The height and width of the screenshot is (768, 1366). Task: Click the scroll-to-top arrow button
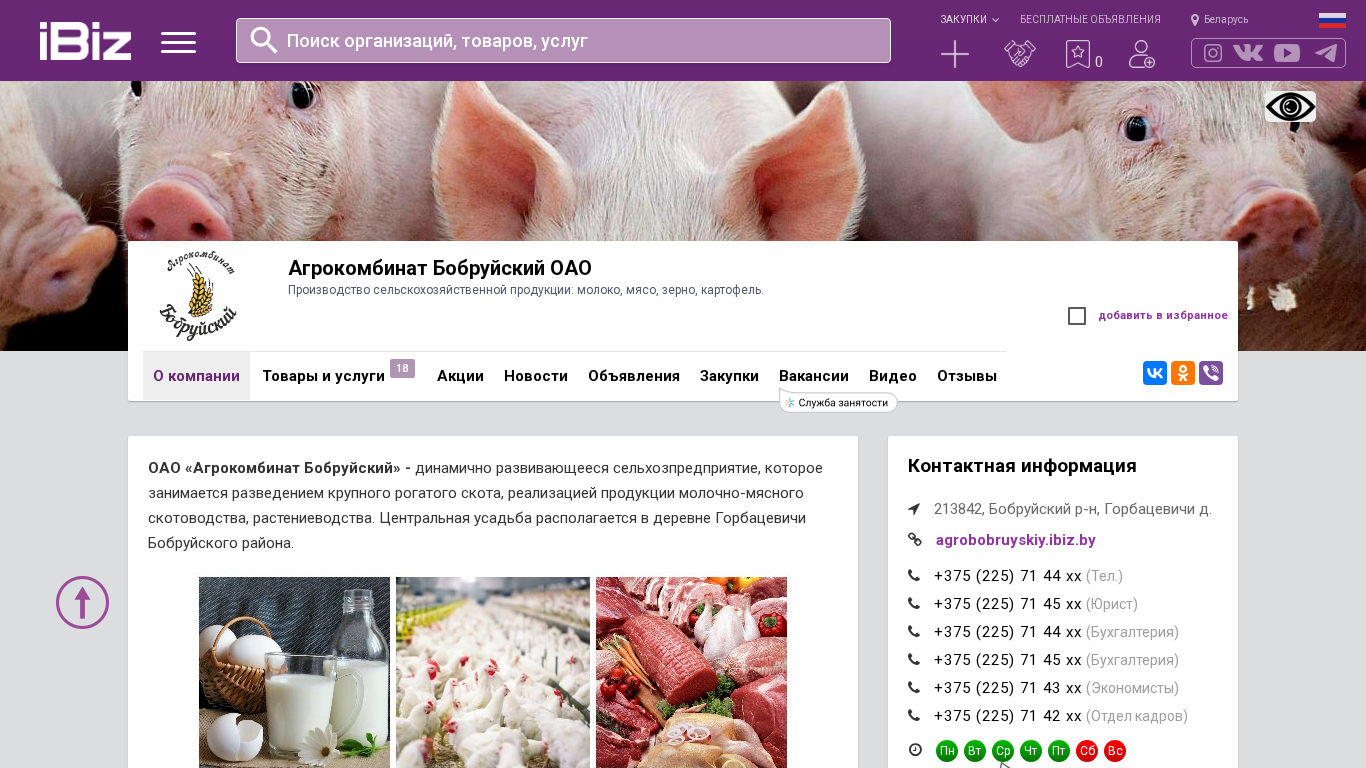click(82, 602)
